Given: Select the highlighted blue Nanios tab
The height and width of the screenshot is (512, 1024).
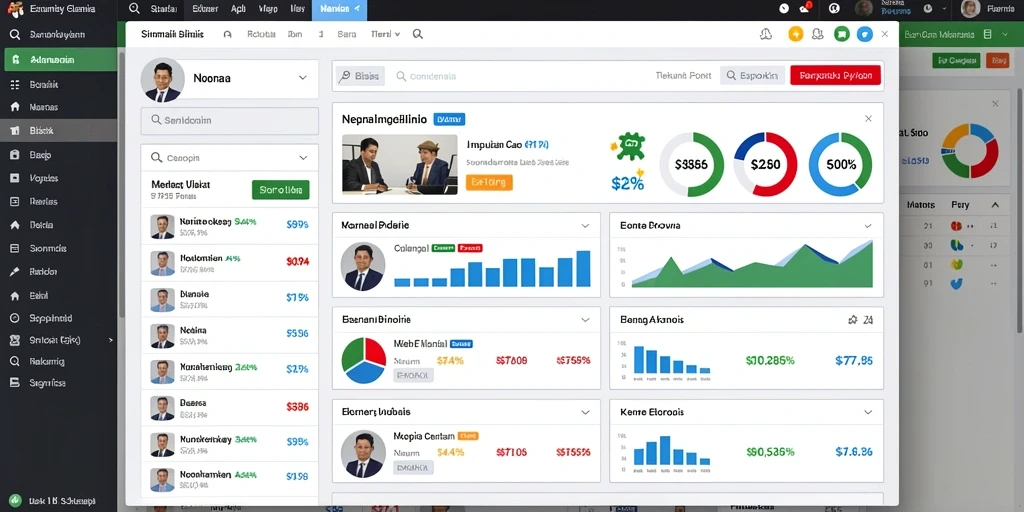Looking at the screenshot, I should 340,9.
